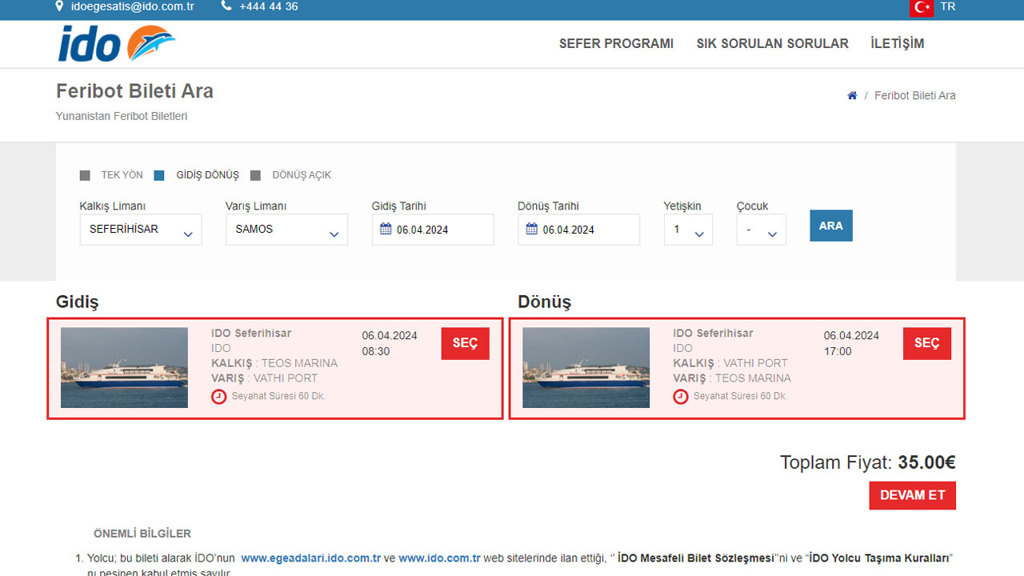Image resolution: width=1024 pixels, height=576 pixels.
Task: Click clock icon on Gidiş trip card
Action: (x=219, y=396)
